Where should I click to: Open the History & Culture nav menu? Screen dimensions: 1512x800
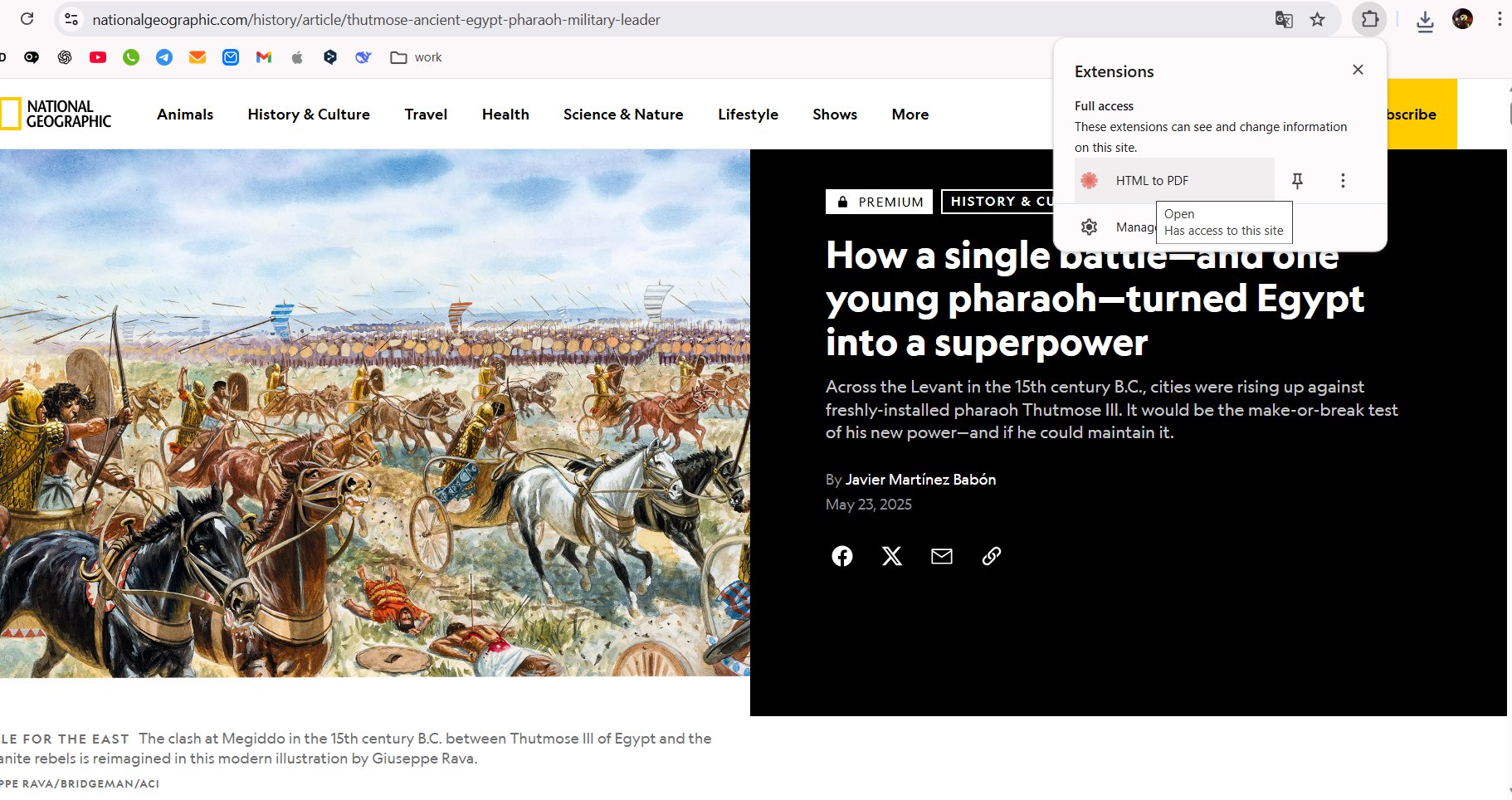[309, 115]
